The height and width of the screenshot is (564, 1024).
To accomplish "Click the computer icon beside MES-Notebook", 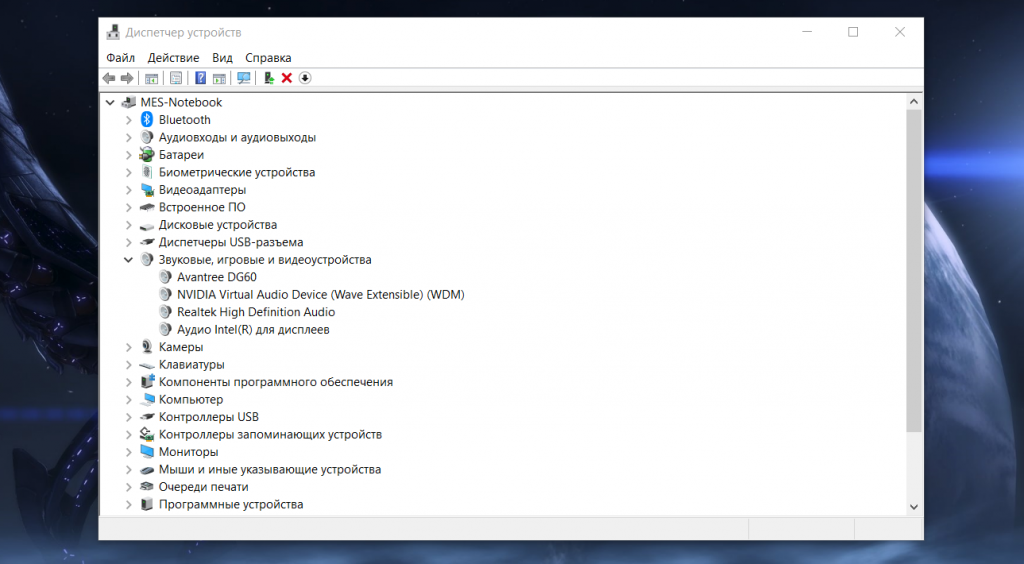I will tap(129, 102).
